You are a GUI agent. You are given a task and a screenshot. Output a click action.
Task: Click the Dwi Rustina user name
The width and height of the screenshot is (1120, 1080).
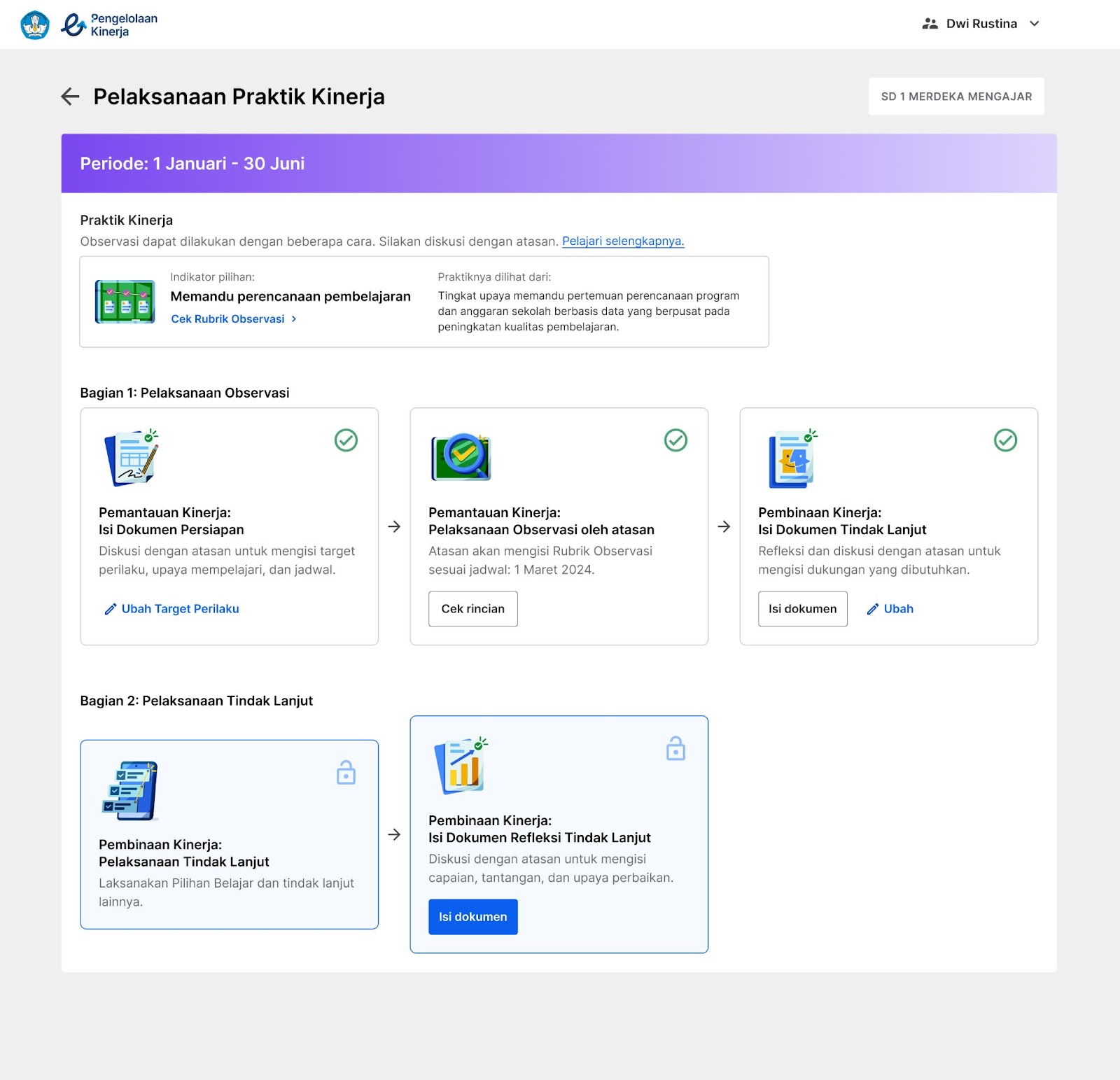pyautogui.click(x=981, y=24)
